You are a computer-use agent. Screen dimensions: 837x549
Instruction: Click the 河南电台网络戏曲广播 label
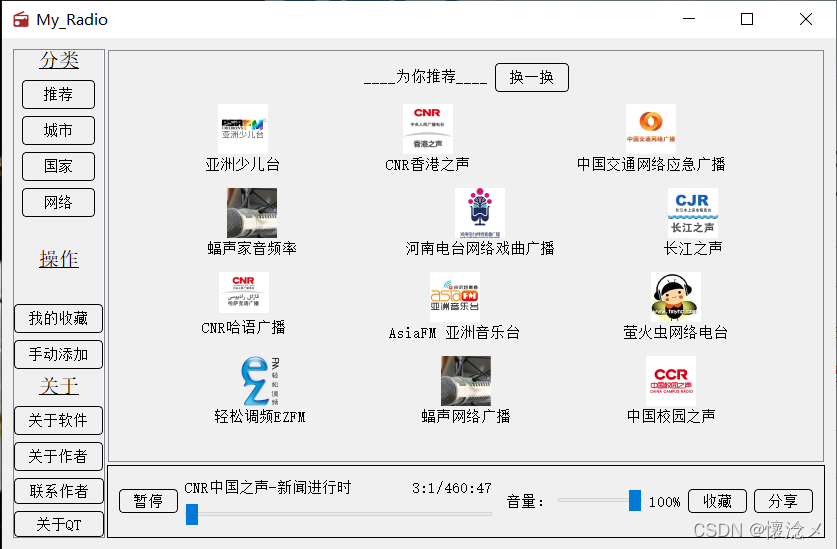479,248
